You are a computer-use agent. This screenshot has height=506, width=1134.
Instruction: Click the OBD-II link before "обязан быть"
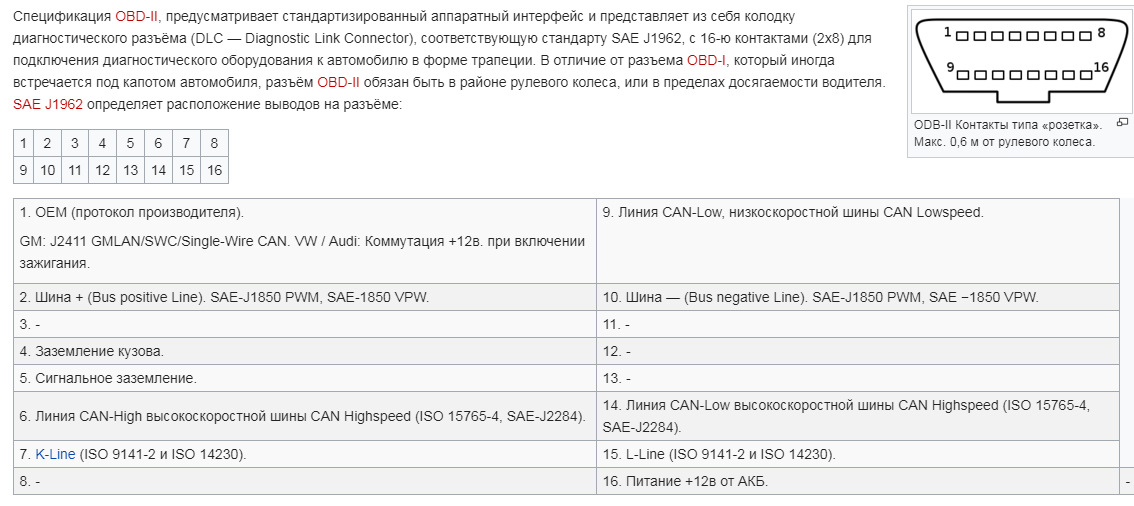click(338, 82)
